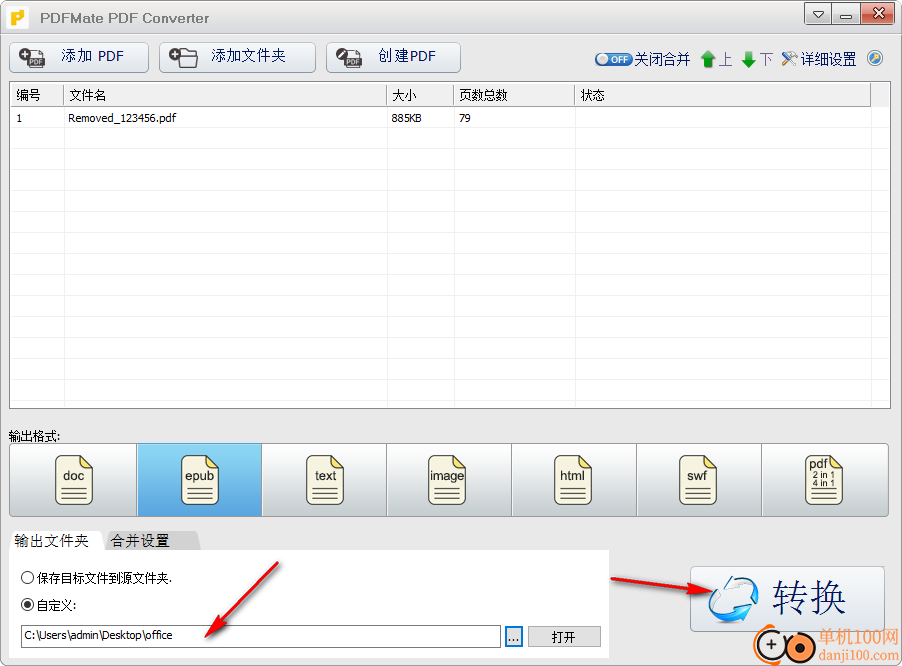The width and height of the screenshot is (902, 666).
Task: Click the Add PDF (添加 PDF) button
Action: click(x=79, y=57)
